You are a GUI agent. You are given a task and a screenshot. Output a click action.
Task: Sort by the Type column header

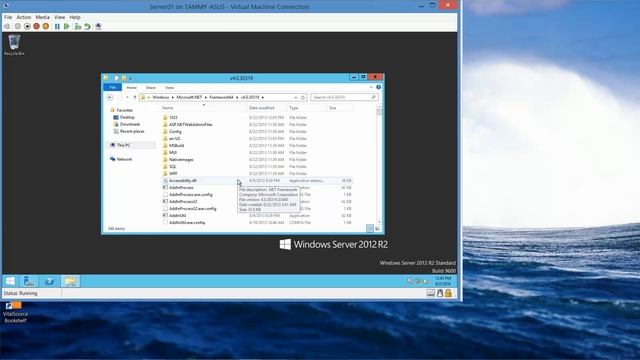click(x=307, y=108)
